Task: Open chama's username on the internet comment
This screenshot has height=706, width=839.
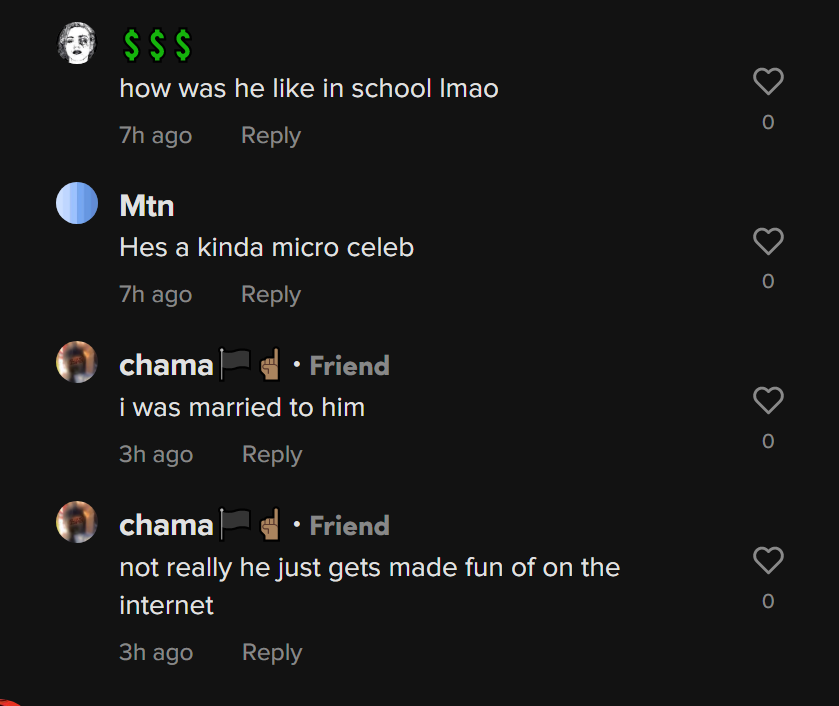Action: pos(166,526)
